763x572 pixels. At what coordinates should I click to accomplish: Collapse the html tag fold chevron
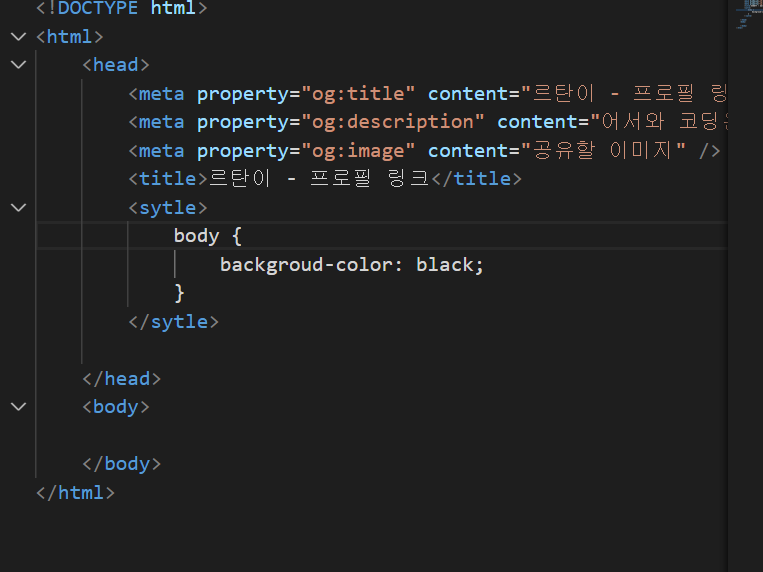[x=18, y=37]
